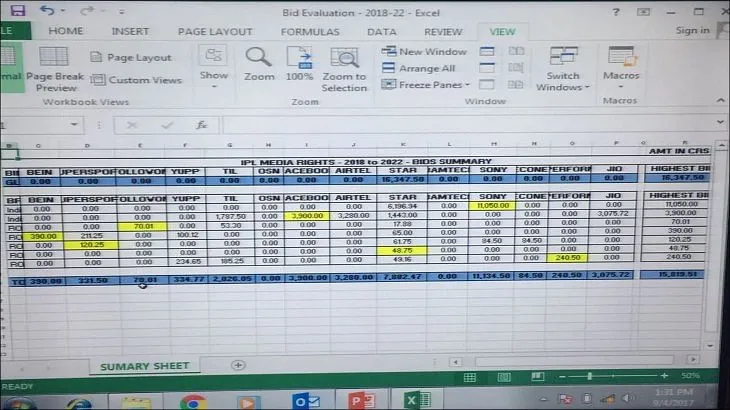
Task: Select the yellow 3,900.00 cell
Action: click(307, 215)
